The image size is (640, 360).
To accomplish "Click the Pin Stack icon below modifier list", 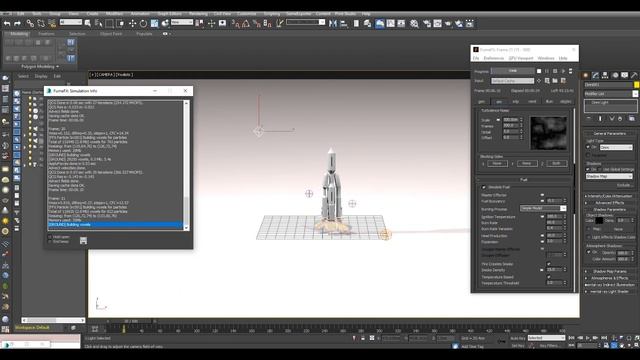I will (x=589, y=118).
